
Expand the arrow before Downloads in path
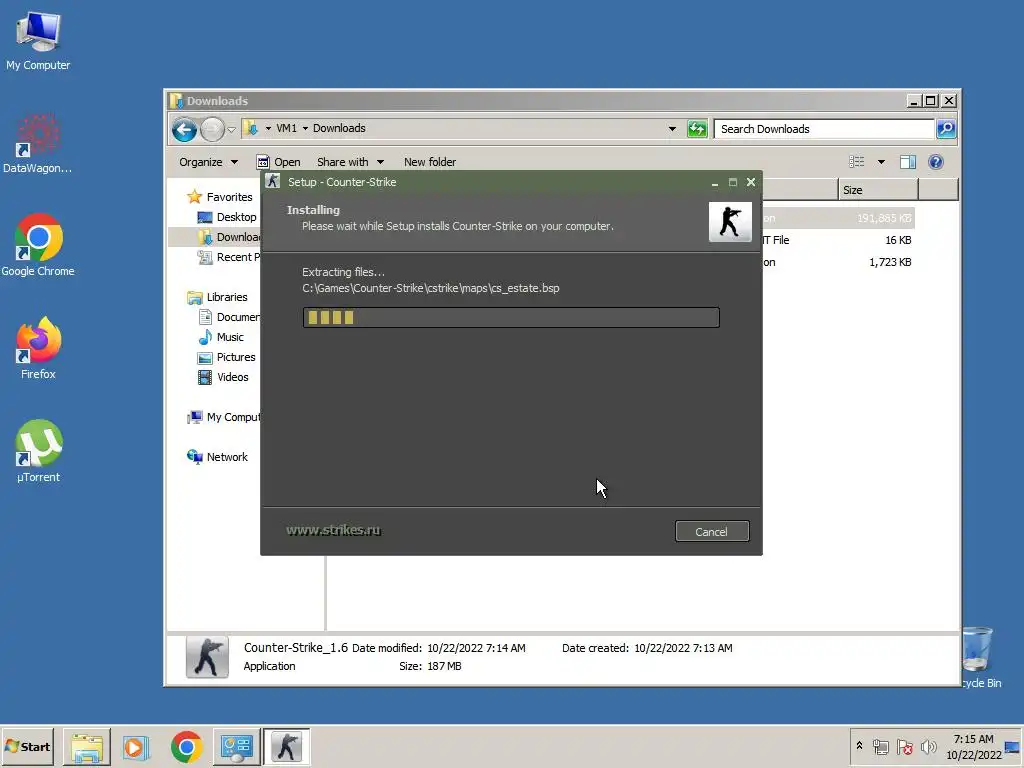pyautogui.click(x=305, y=129)
